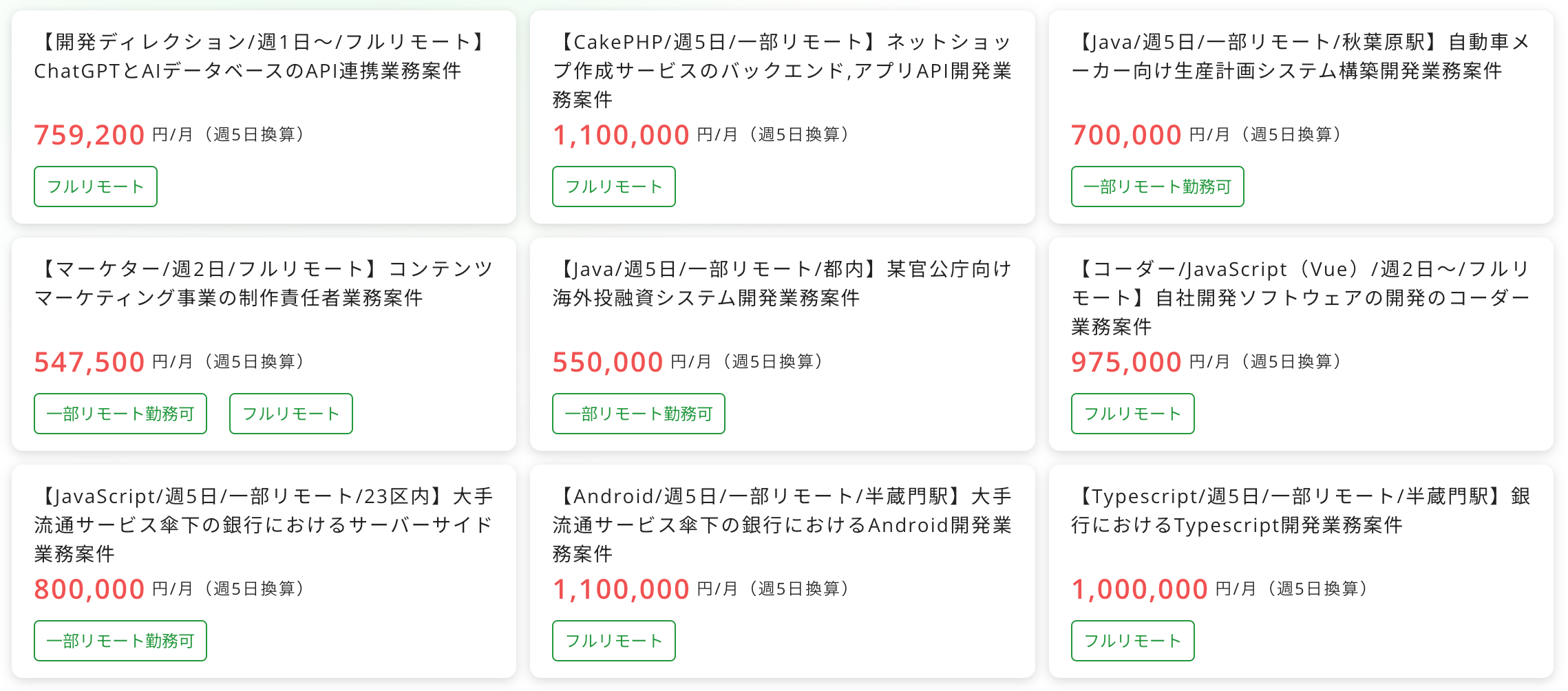This screenshot has height=691, width=1568.
Task: Open the JavaScript 23区内 server-side bank job
Action: point(263,524)
